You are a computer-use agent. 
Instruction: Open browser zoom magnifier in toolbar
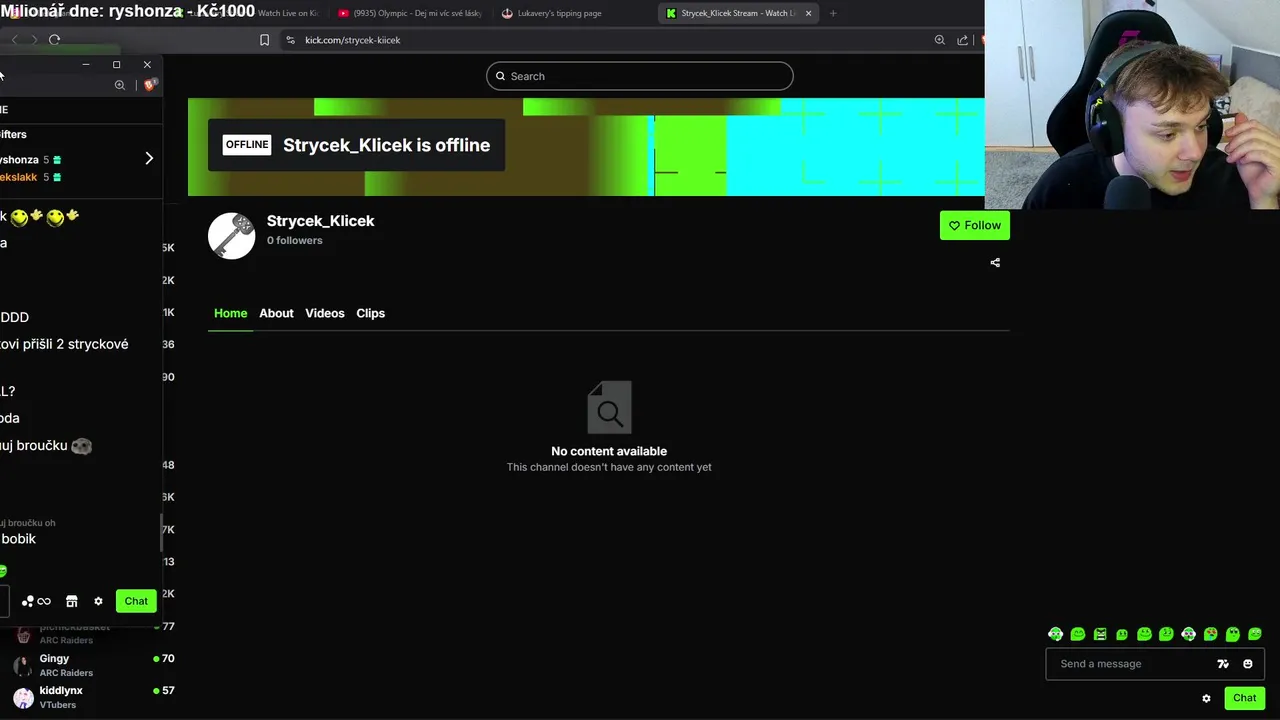coord(939,40)
